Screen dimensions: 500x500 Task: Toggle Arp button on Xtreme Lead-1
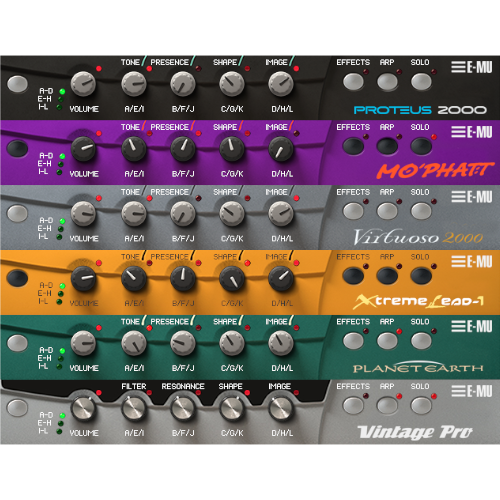387,276
